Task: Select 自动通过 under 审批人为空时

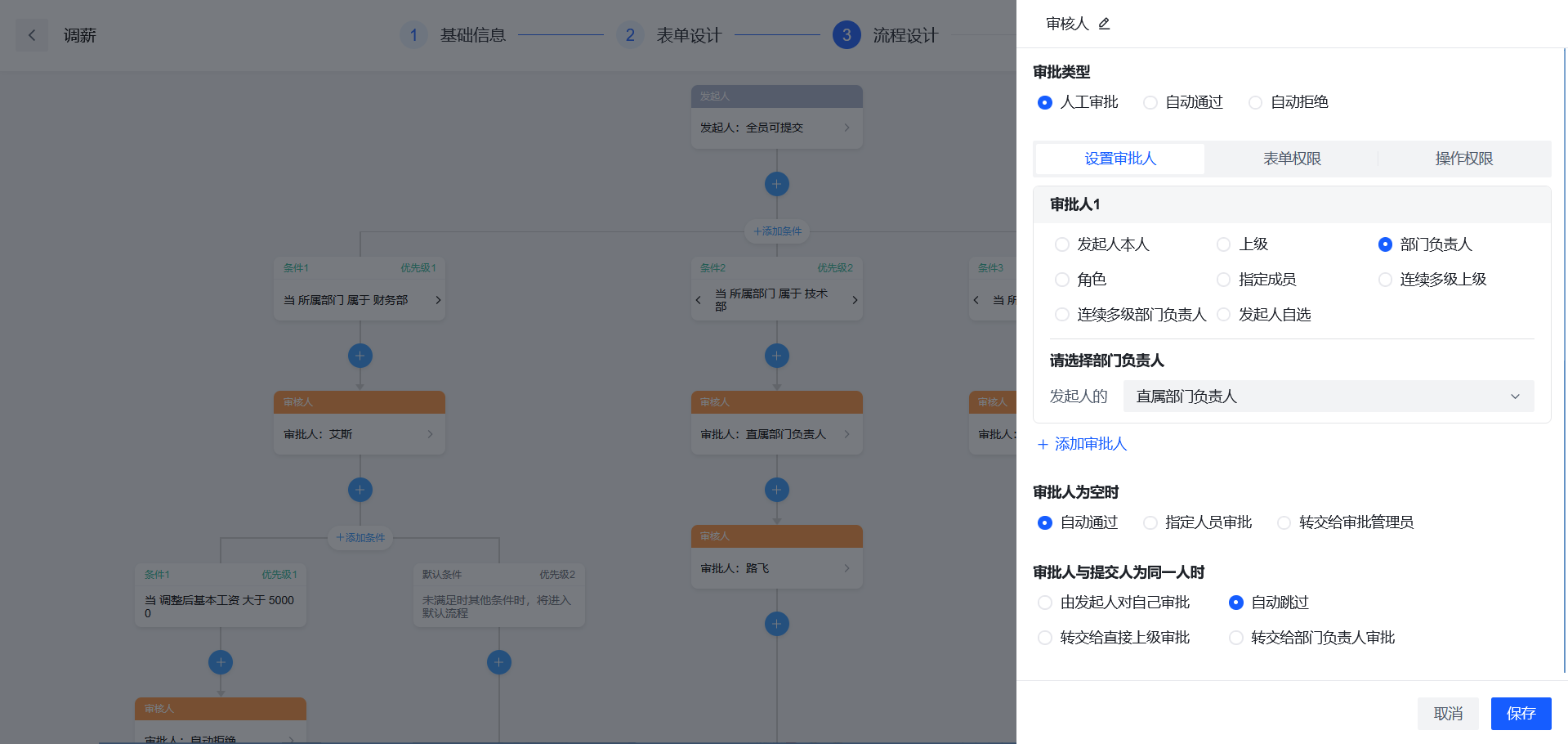Action: coord(1077,522)
